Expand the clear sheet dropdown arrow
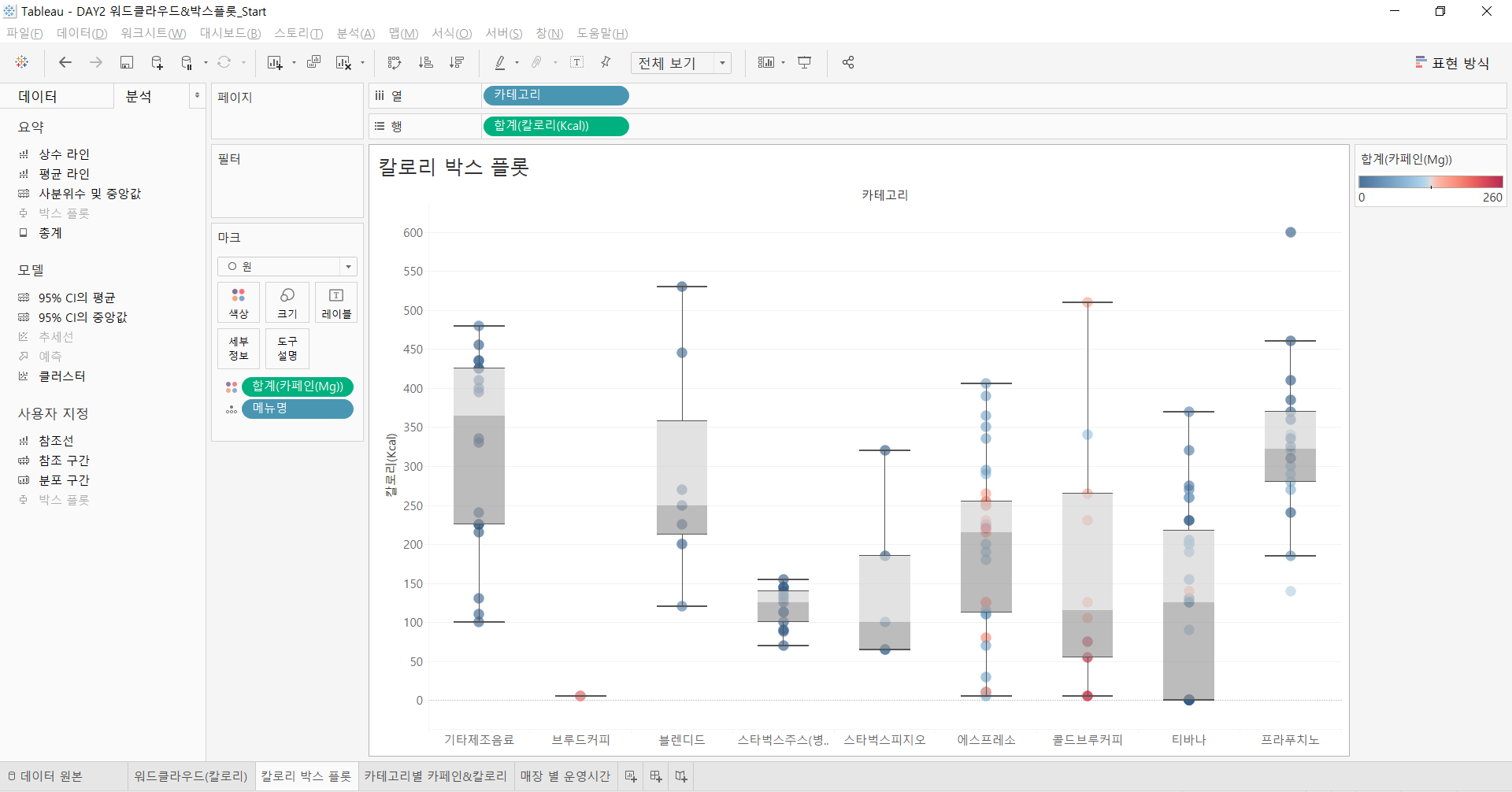The width and height of the screenshot is (1512, 792). [362, 63]
